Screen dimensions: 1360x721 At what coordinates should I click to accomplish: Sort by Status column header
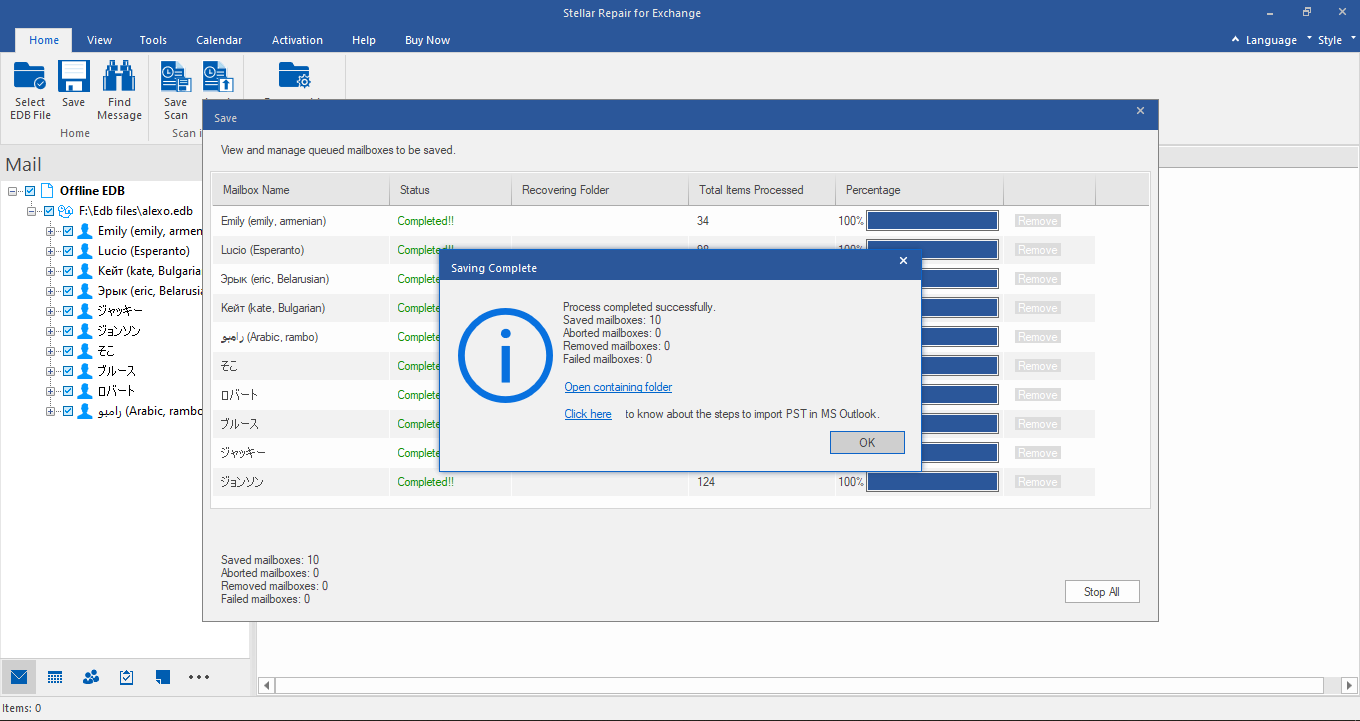450,190
